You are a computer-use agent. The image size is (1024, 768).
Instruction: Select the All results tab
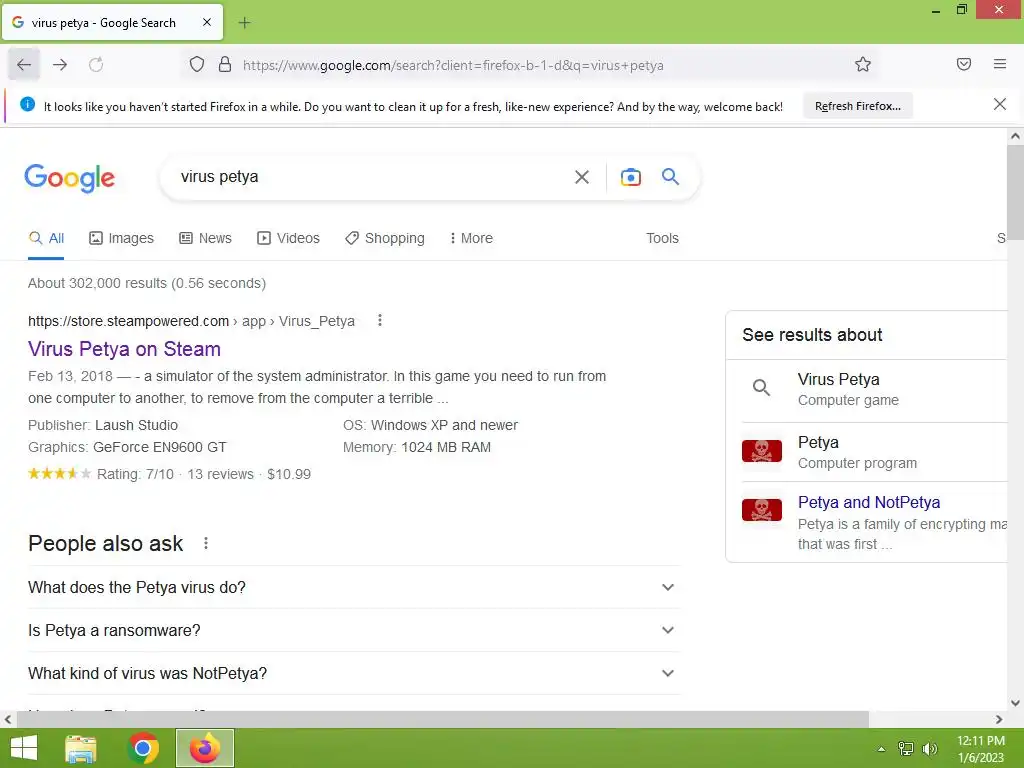pyautogui.click(x=46, y=238)
